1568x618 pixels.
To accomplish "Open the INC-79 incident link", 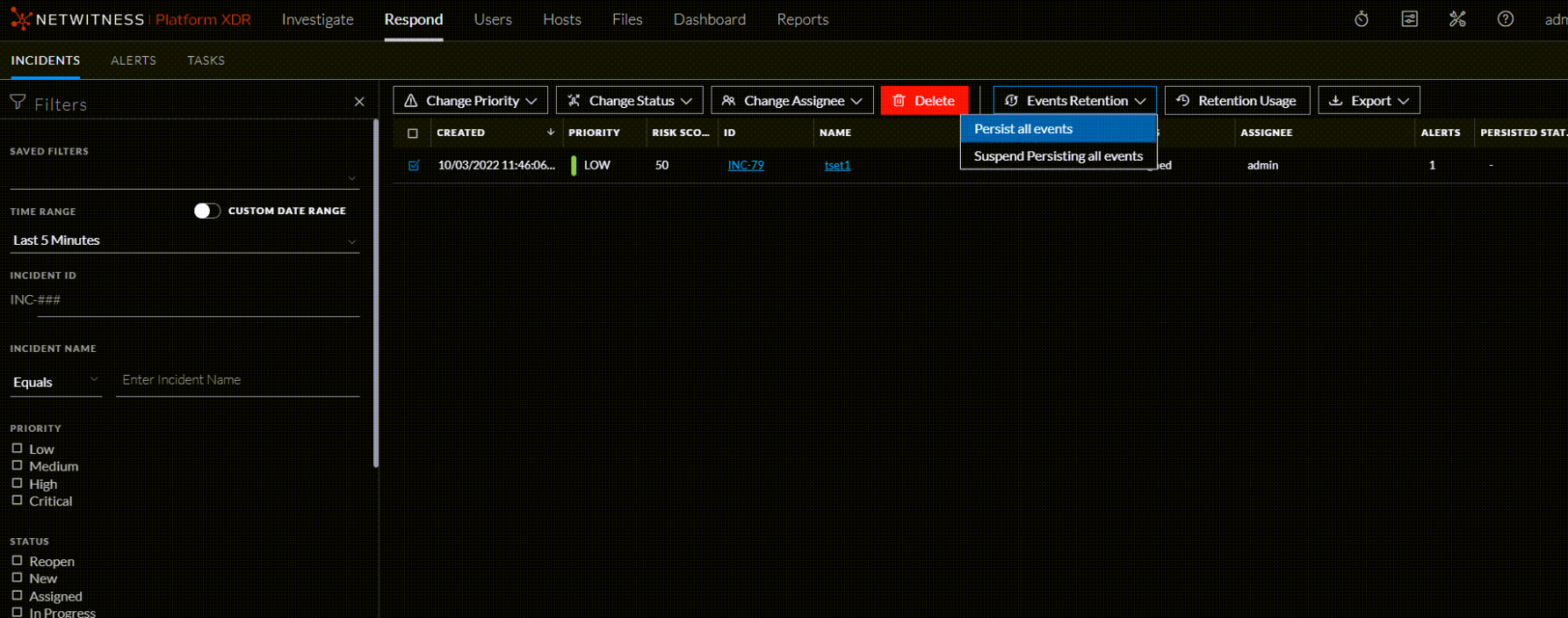I will pos(745,165).
